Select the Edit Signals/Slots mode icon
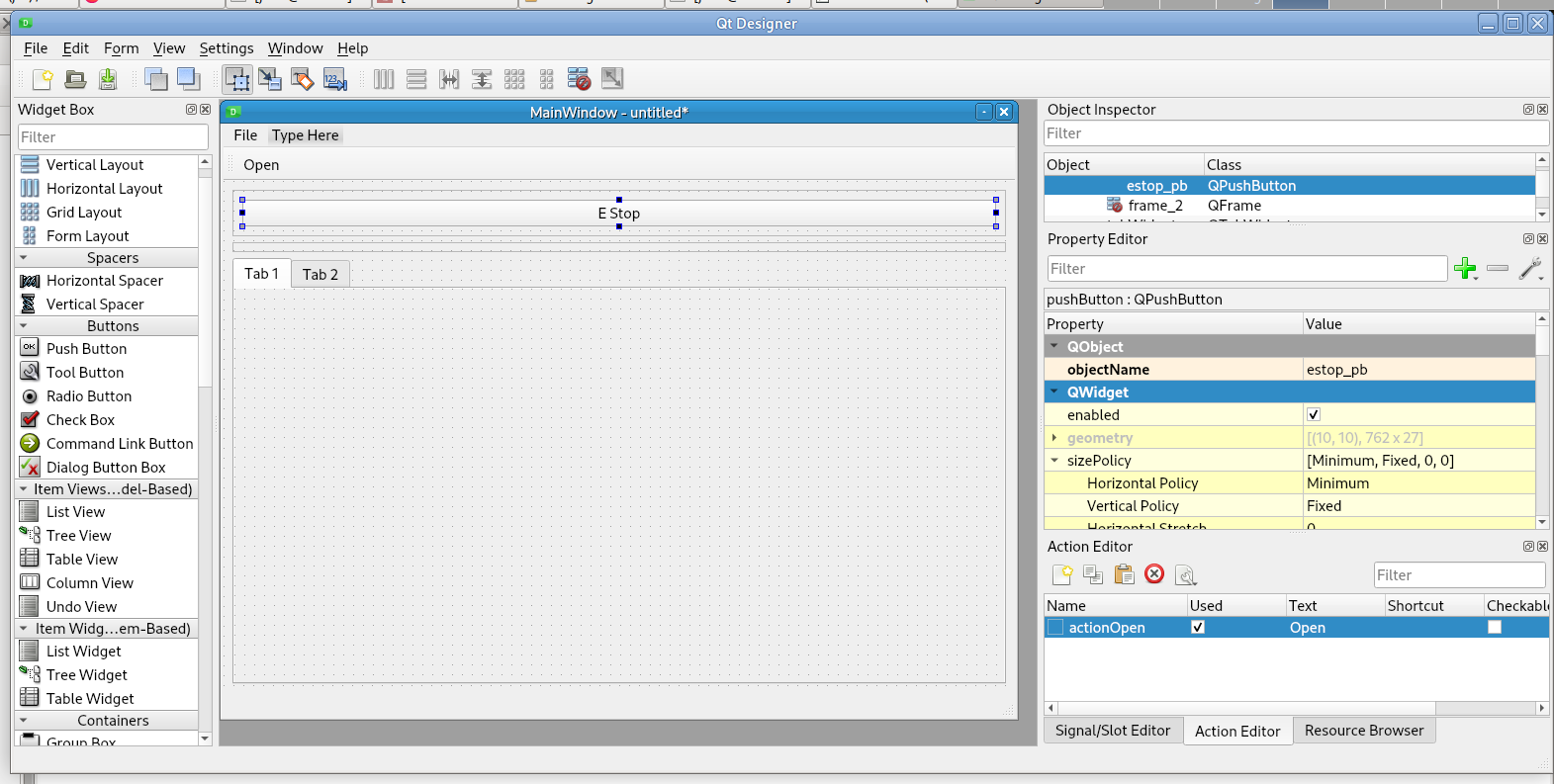 [x=269, y=79]
